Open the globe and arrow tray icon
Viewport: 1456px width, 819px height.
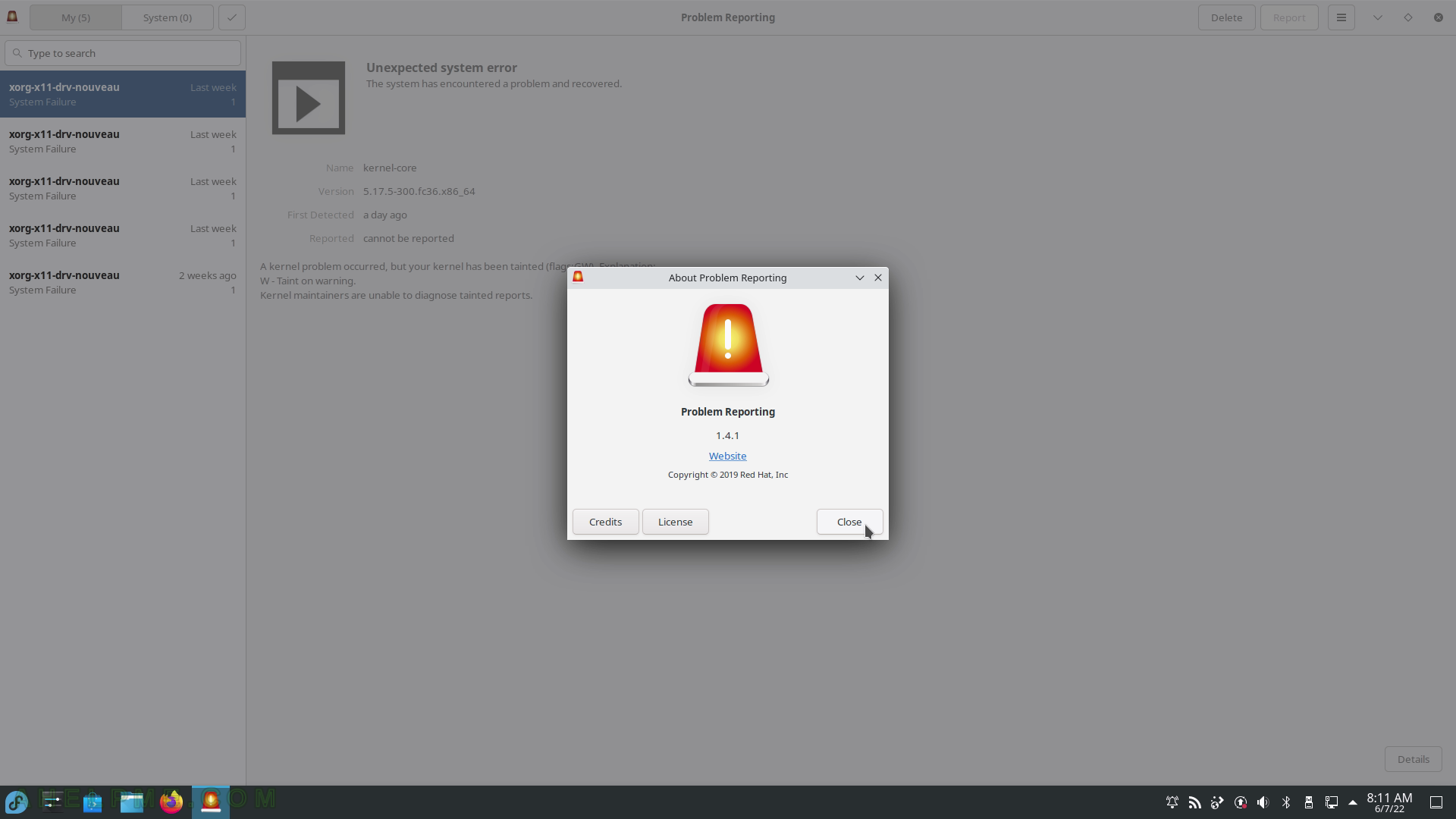(x=1218, y=802)
